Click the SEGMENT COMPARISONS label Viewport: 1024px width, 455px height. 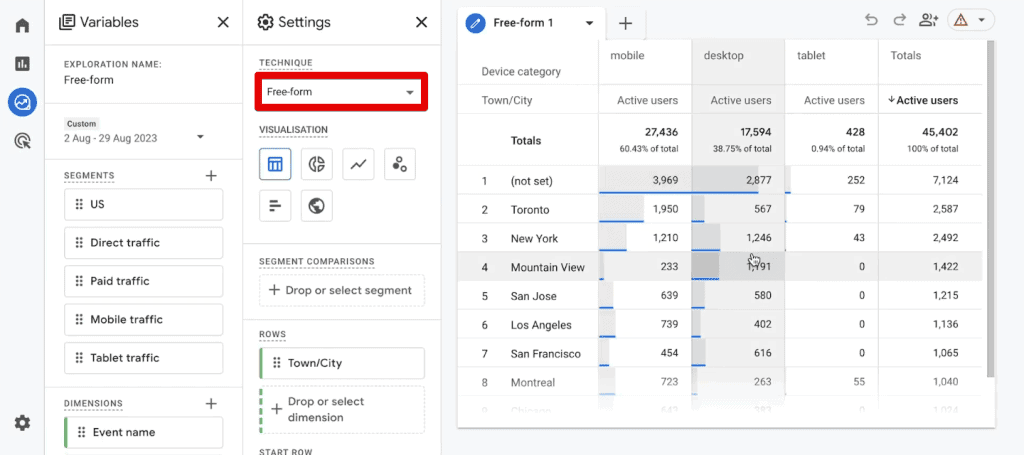click(317, 261)
